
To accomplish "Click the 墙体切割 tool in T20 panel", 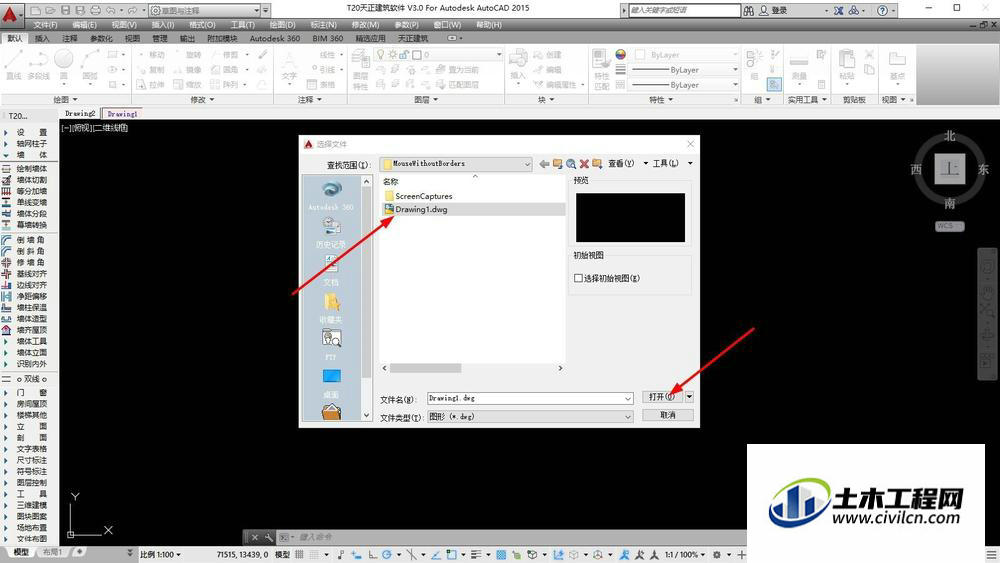I will (x=31, y=180).
